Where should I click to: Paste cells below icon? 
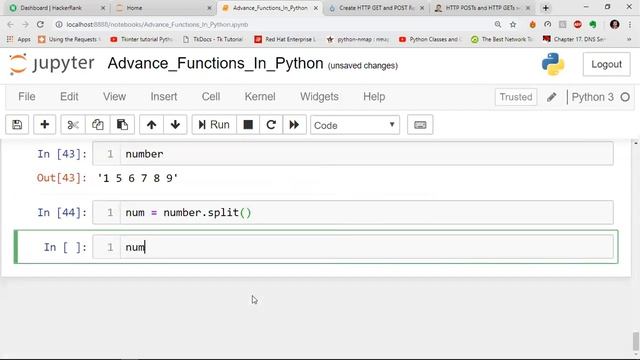[x=122, y=125]
